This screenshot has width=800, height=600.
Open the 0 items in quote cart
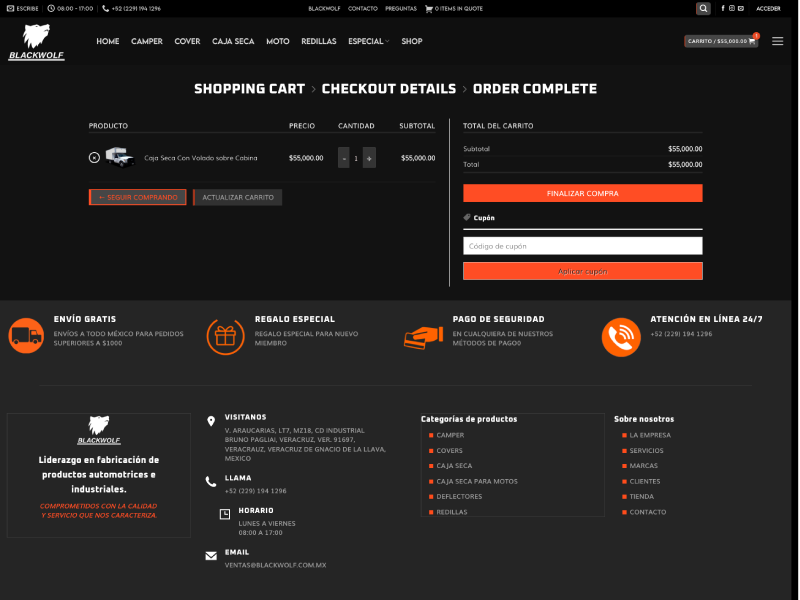pyautogui.click(x=454, y=9)
